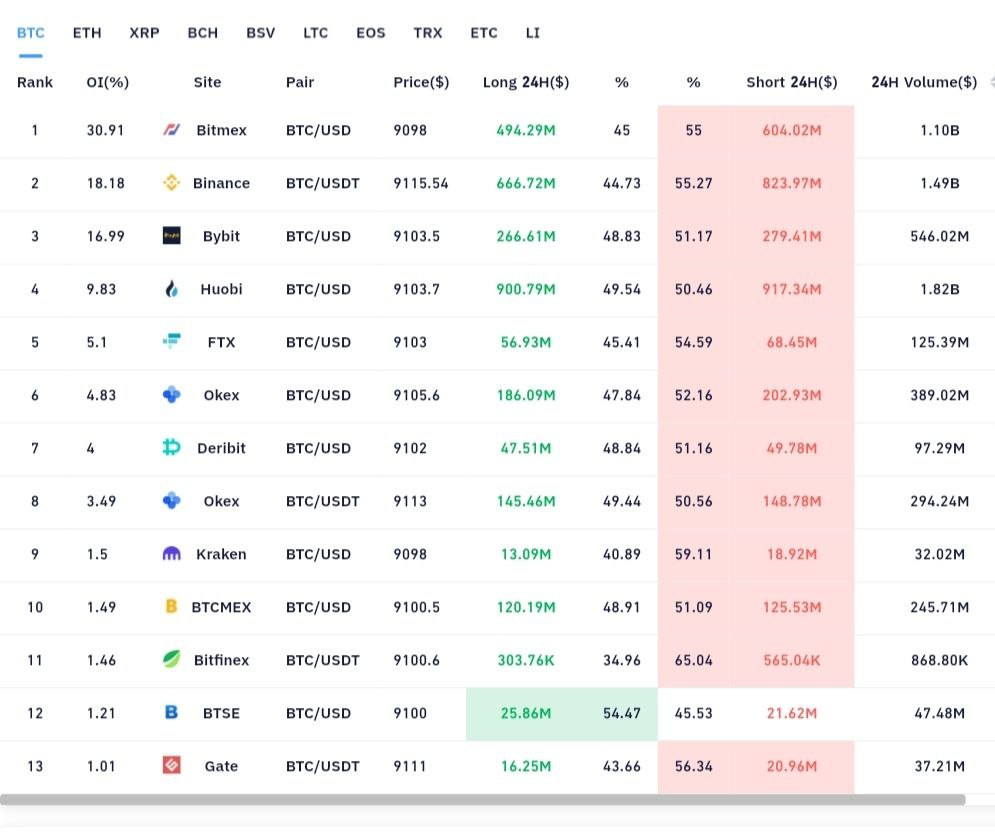
Task: Click the FTX site name
Action: 221,342
